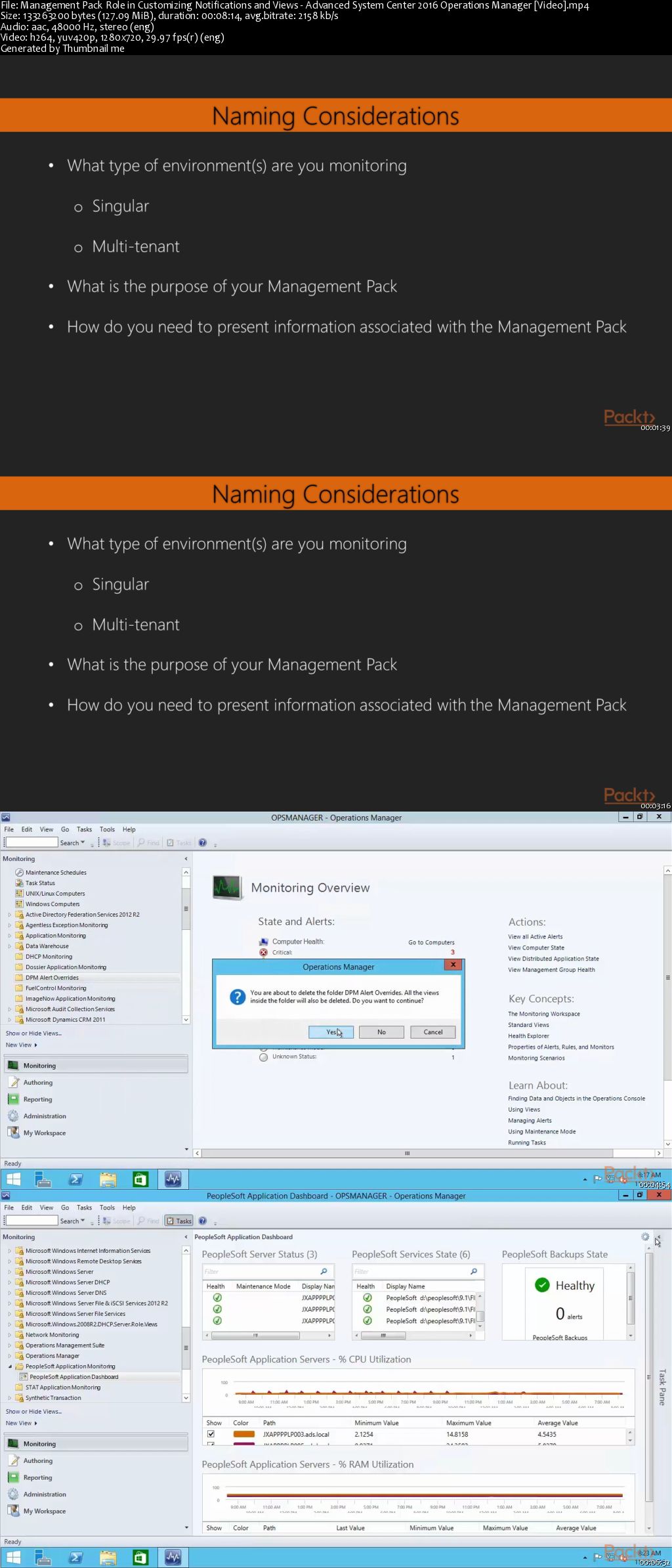Open File Explorer from PeopleSoft Dashboard frame taskbar

pyautogui.click(x=108, y=1557)
